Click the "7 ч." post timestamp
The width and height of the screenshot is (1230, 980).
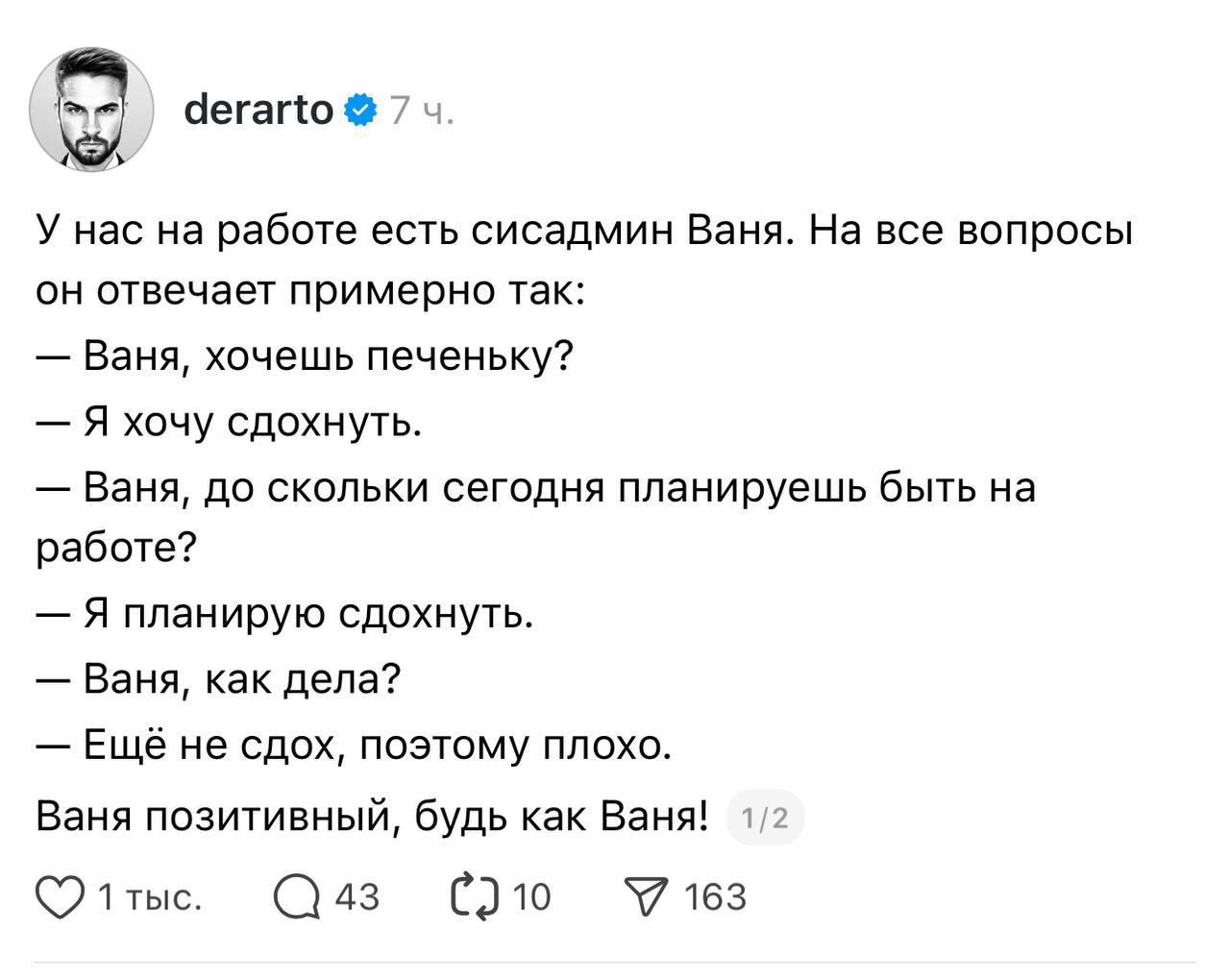click(421, 112)
